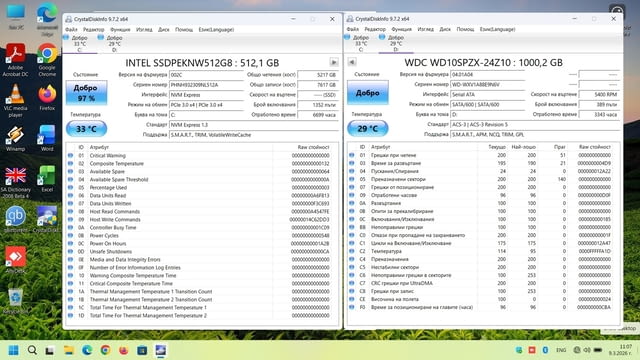The image size is (640, 360).
Task: Open Adobe Acrobat DC desktop shortcut
Action: click(x=16, y=60)
